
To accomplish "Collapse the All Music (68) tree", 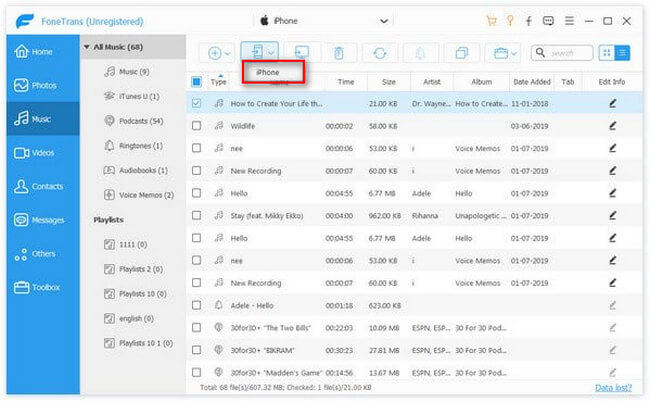I will 87,46.
